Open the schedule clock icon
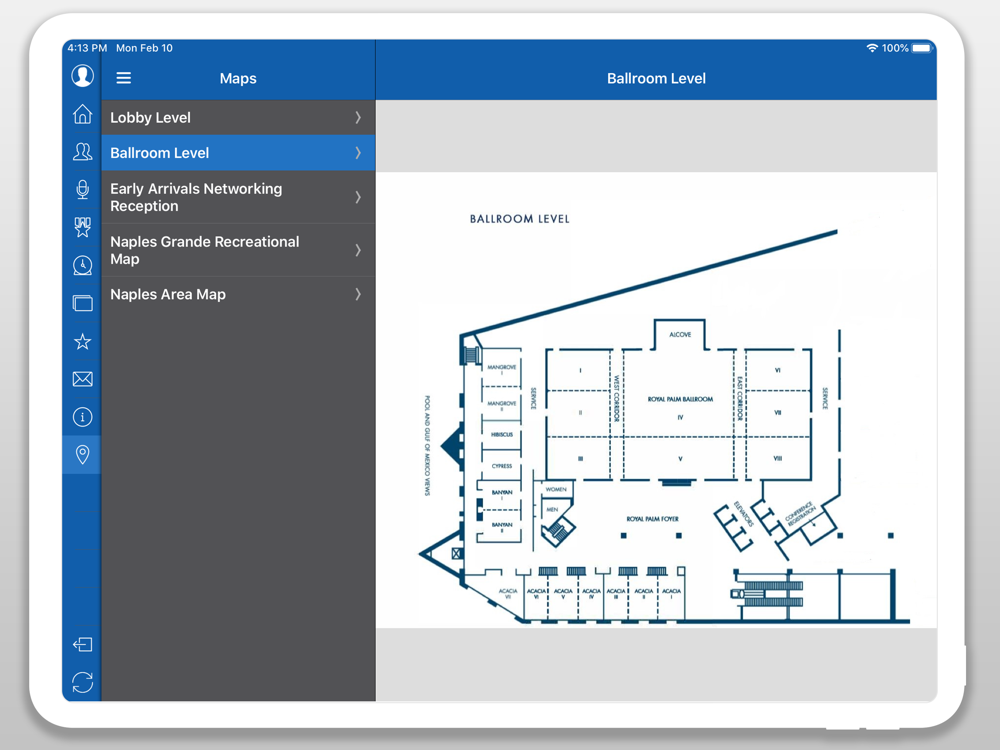 tap(82, 265)
